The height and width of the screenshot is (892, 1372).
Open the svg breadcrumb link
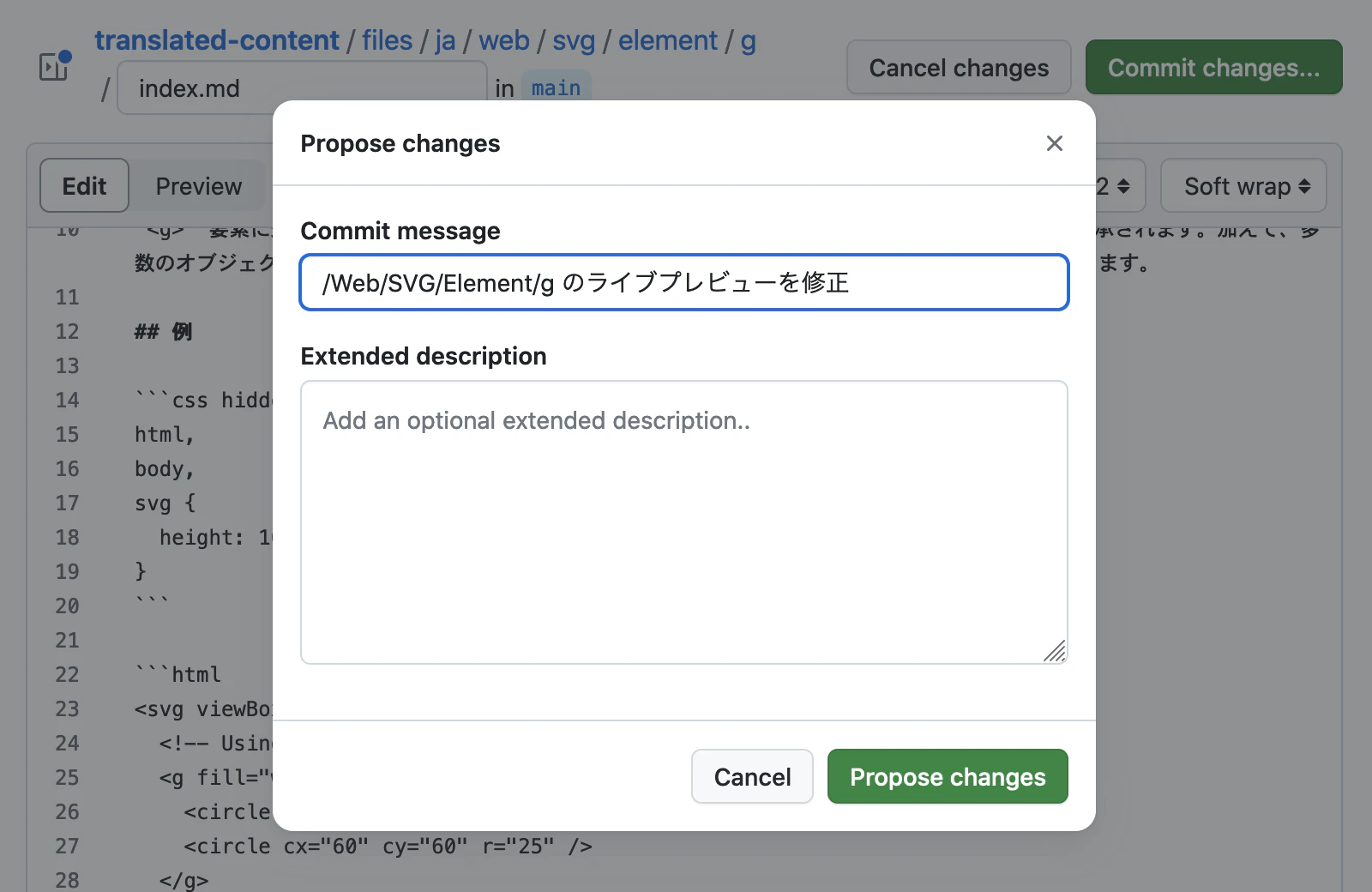click(574, 40)
